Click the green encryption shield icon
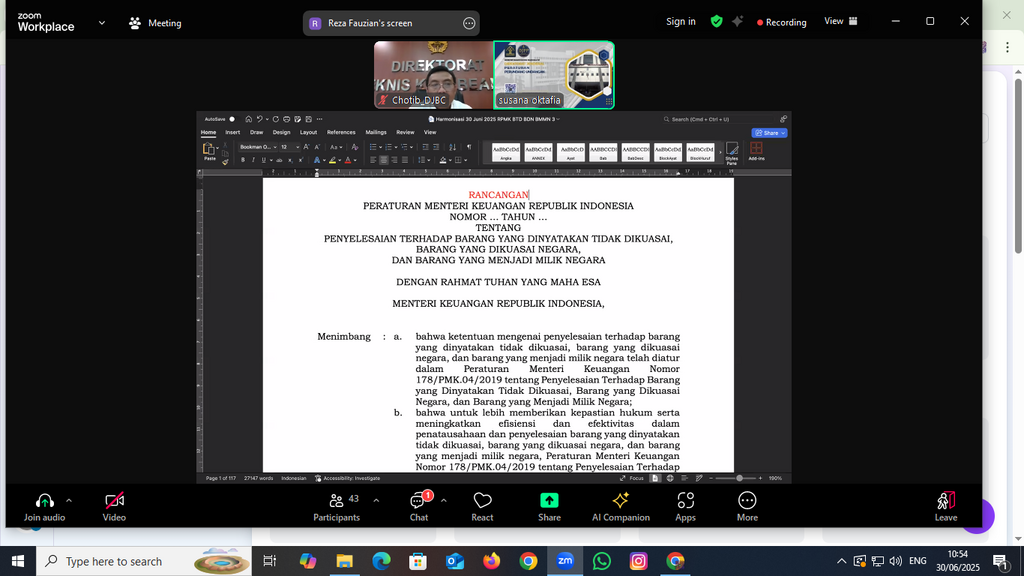This screenshot has width=1024, height=576. 716,22
